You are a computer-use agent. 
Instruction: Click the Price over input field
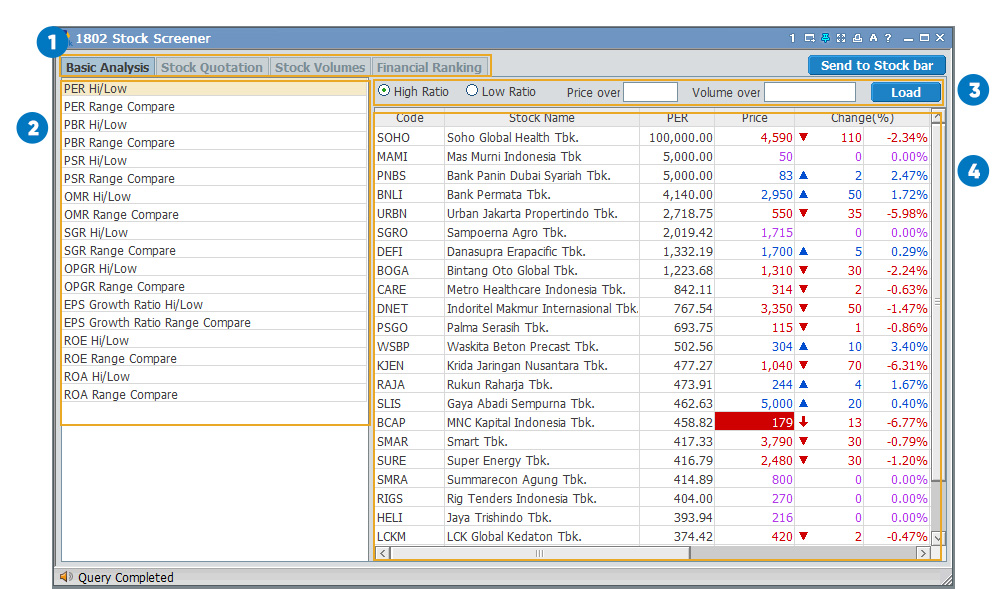650,92
